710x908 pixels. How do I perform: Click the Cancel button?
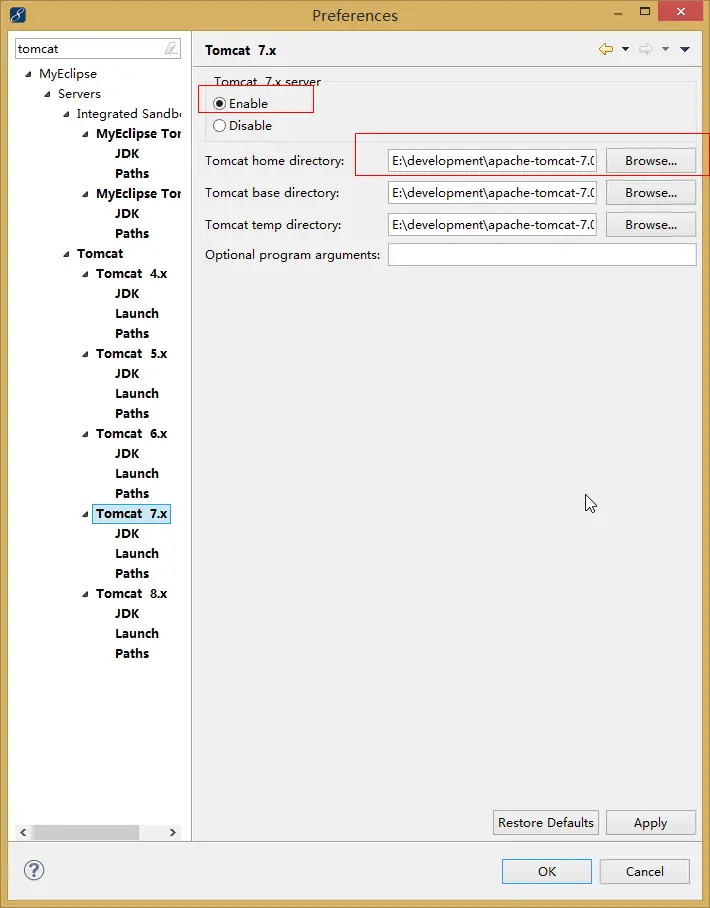645,872
